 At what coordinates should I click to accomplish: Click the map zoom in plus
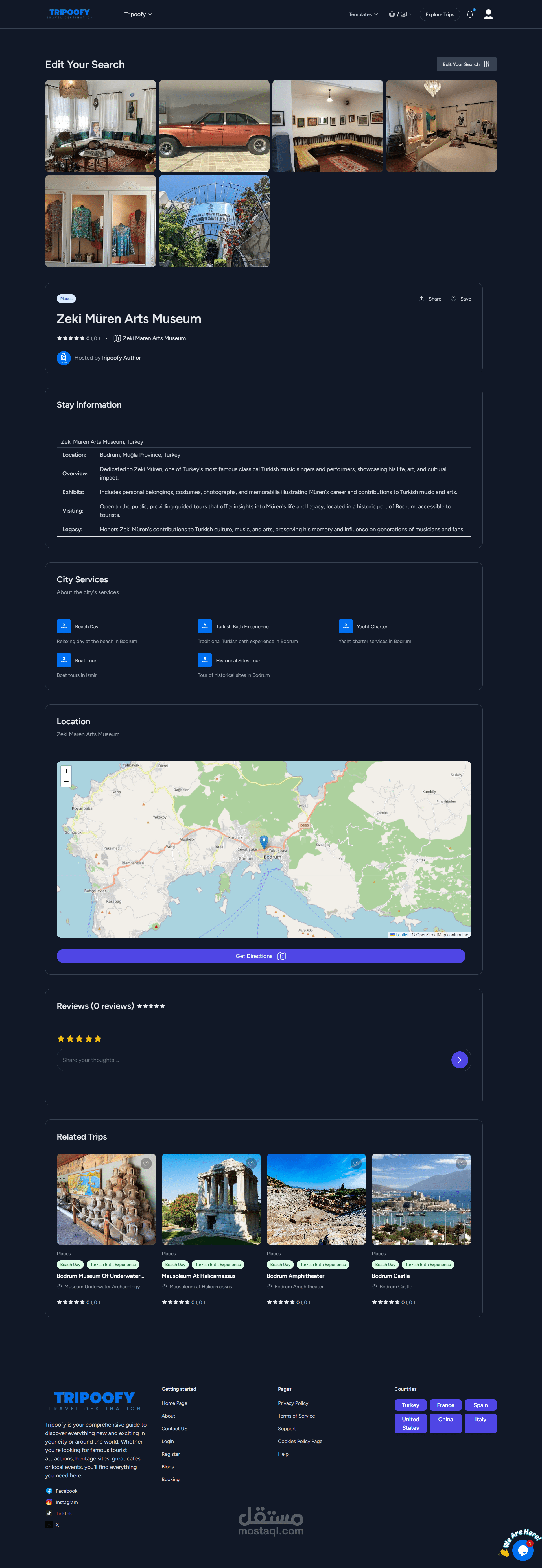[x=66, y=771]
